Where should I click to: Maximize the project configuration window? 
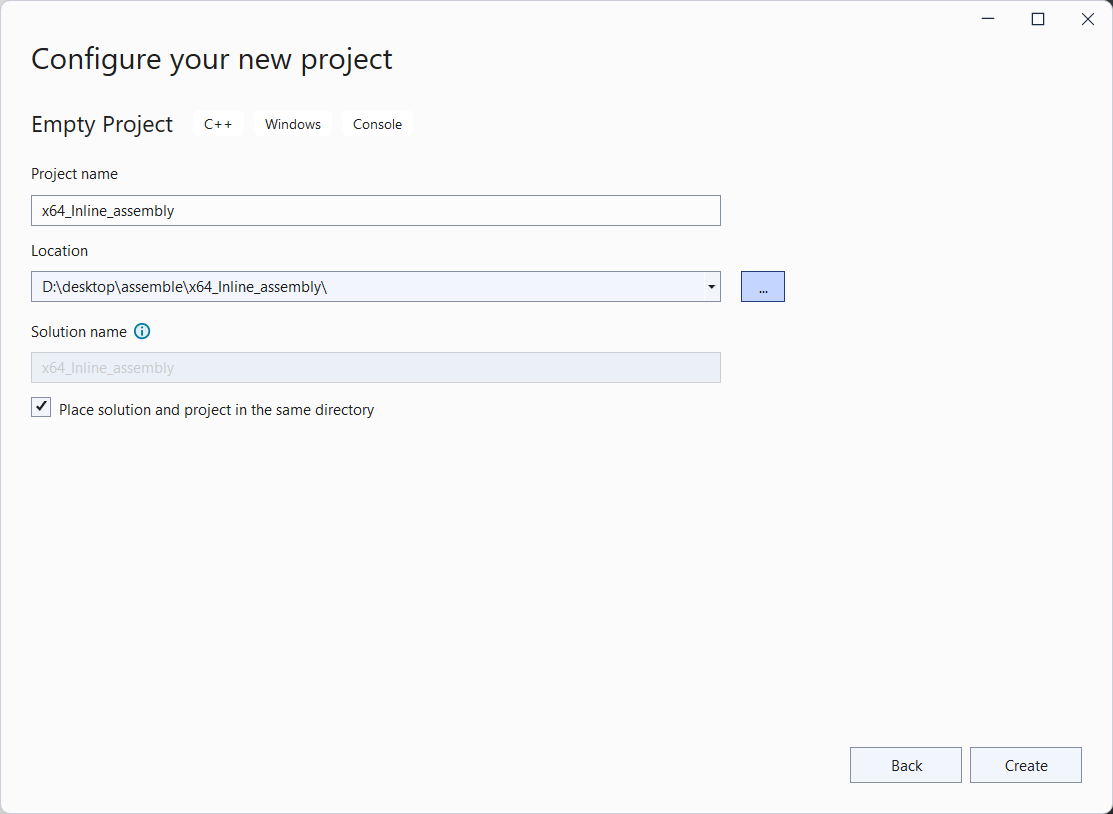point(1038,19)
